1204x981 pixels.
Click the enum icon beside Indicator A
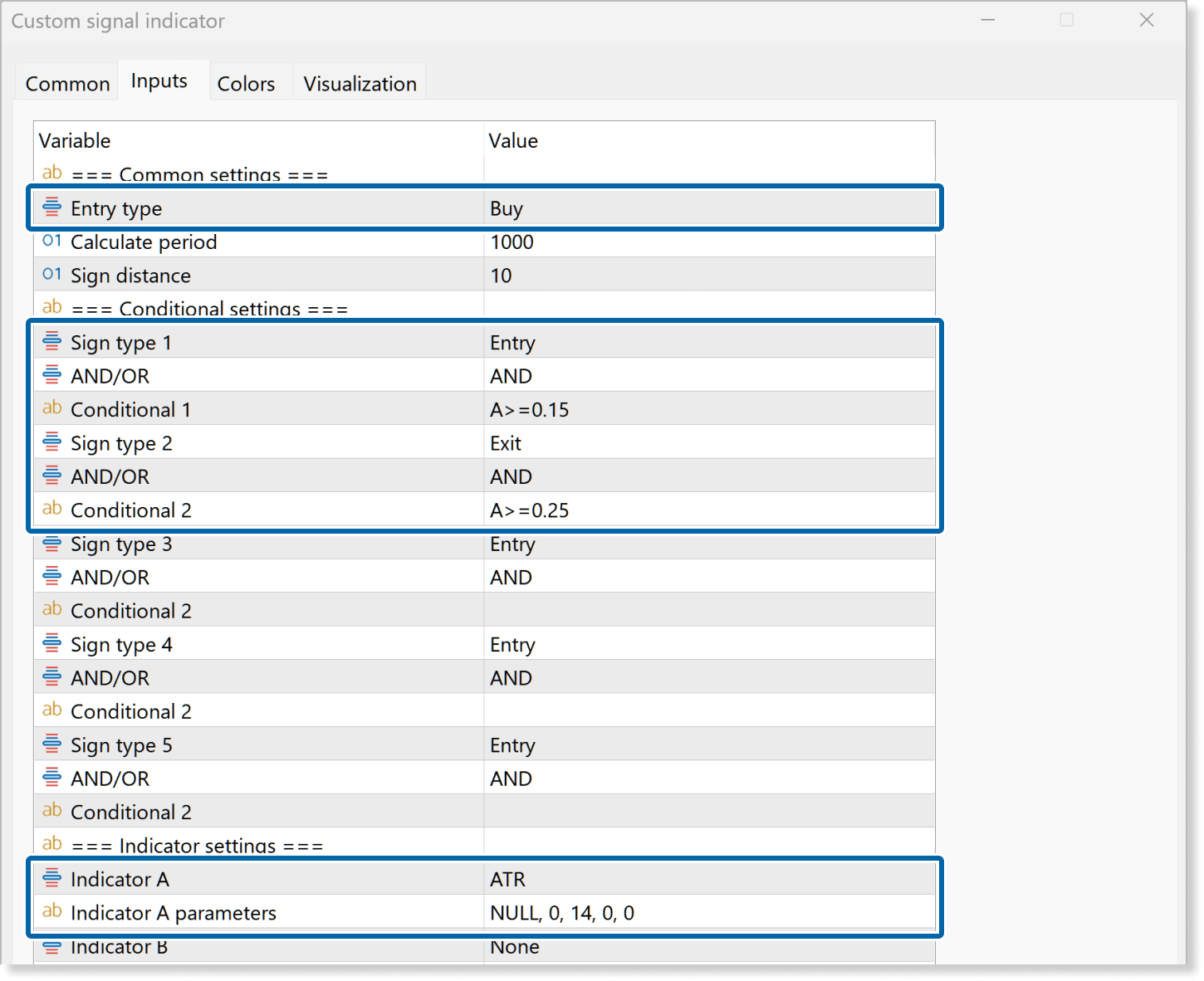[x=51, y=877]
